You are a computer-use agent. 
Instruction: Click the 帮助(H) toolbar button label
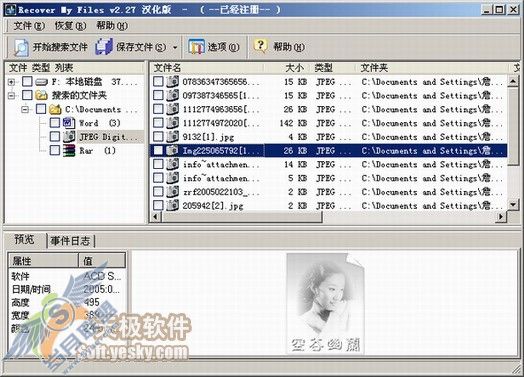[x=289, y=47]
